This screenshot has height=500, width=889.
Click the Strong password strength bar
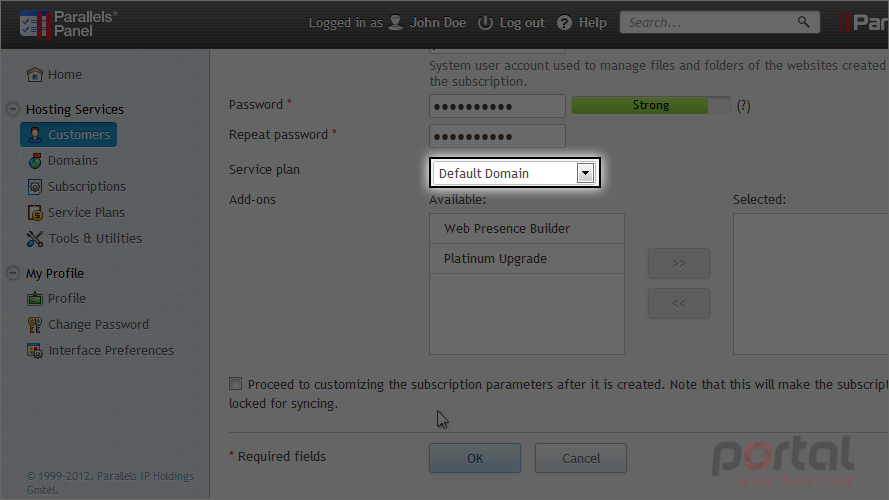coord(650,105)
